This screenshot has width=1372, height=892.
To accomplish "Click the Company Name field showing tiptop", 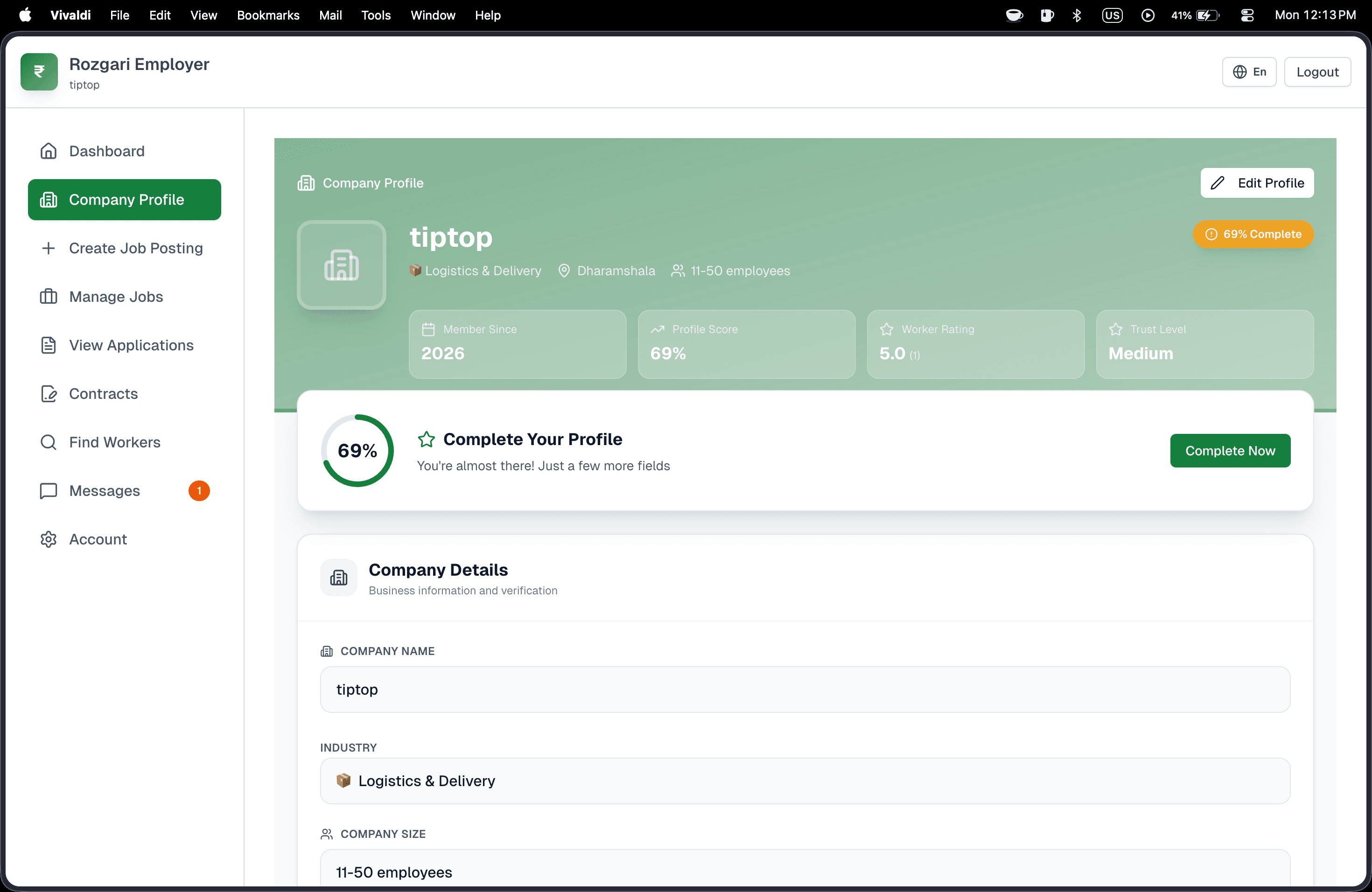I will tap(805, 690).
